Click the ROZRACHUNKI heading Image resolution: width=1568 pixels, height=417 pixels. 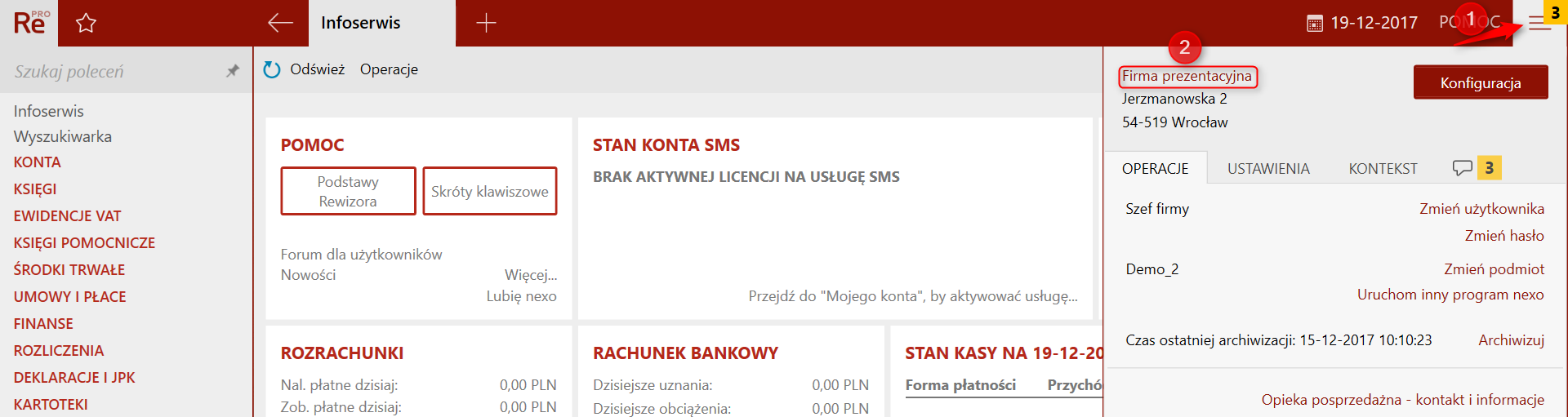point(342,353)
